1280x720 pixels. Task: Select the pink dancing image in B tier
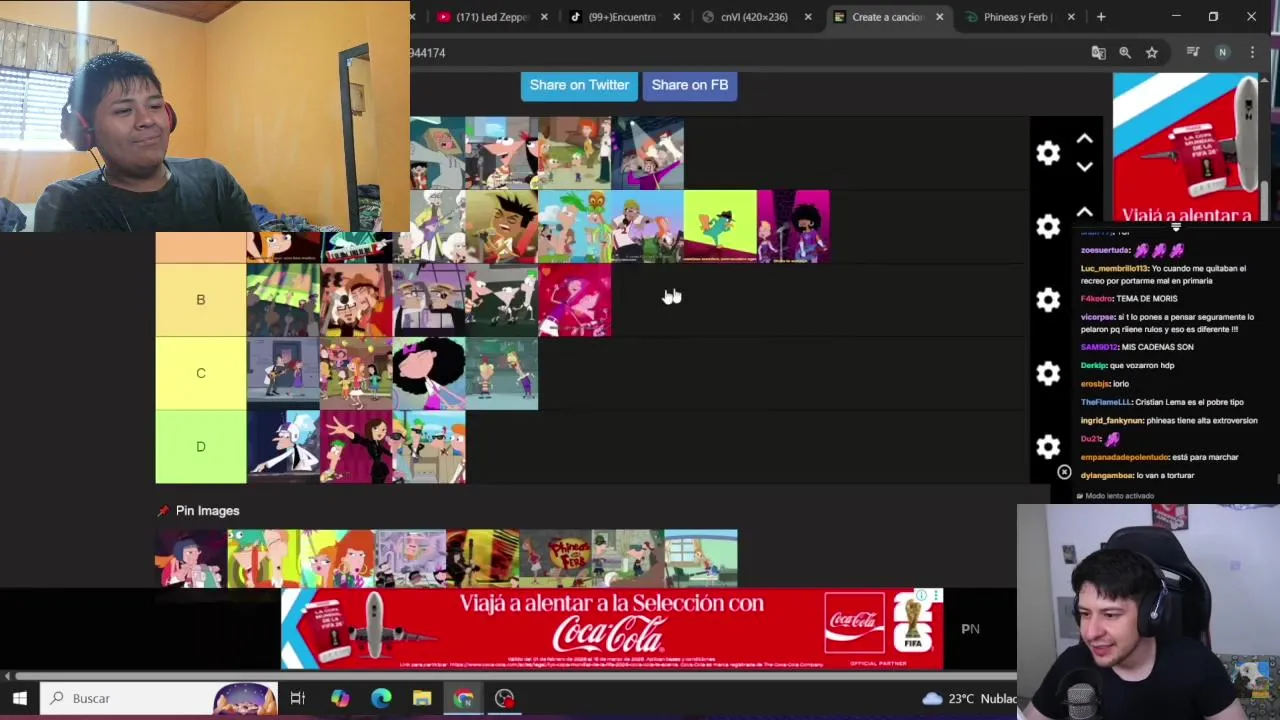click(x=575, y=300)
